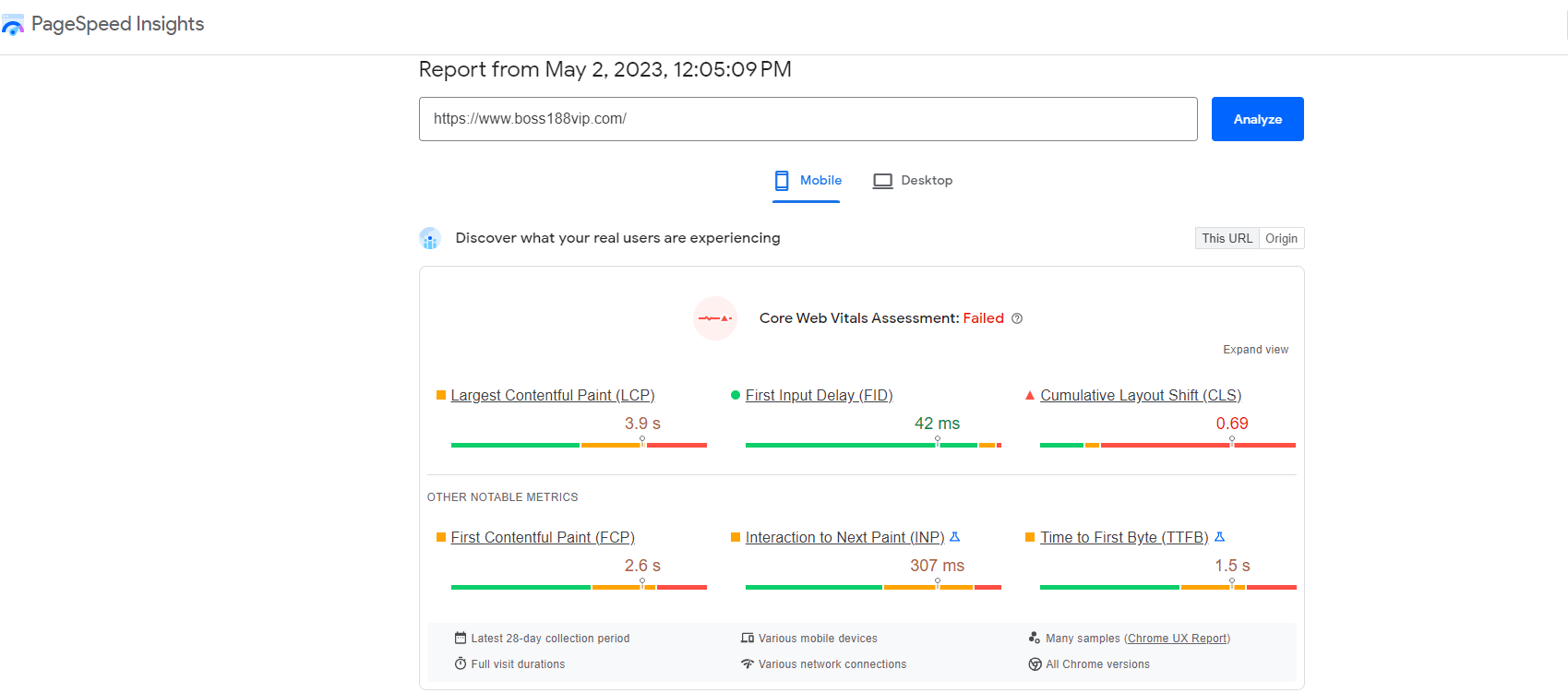1568x693 pixels.
Task: Click the experimental flask icon next to TTFB
Action: coord(1219,537)
